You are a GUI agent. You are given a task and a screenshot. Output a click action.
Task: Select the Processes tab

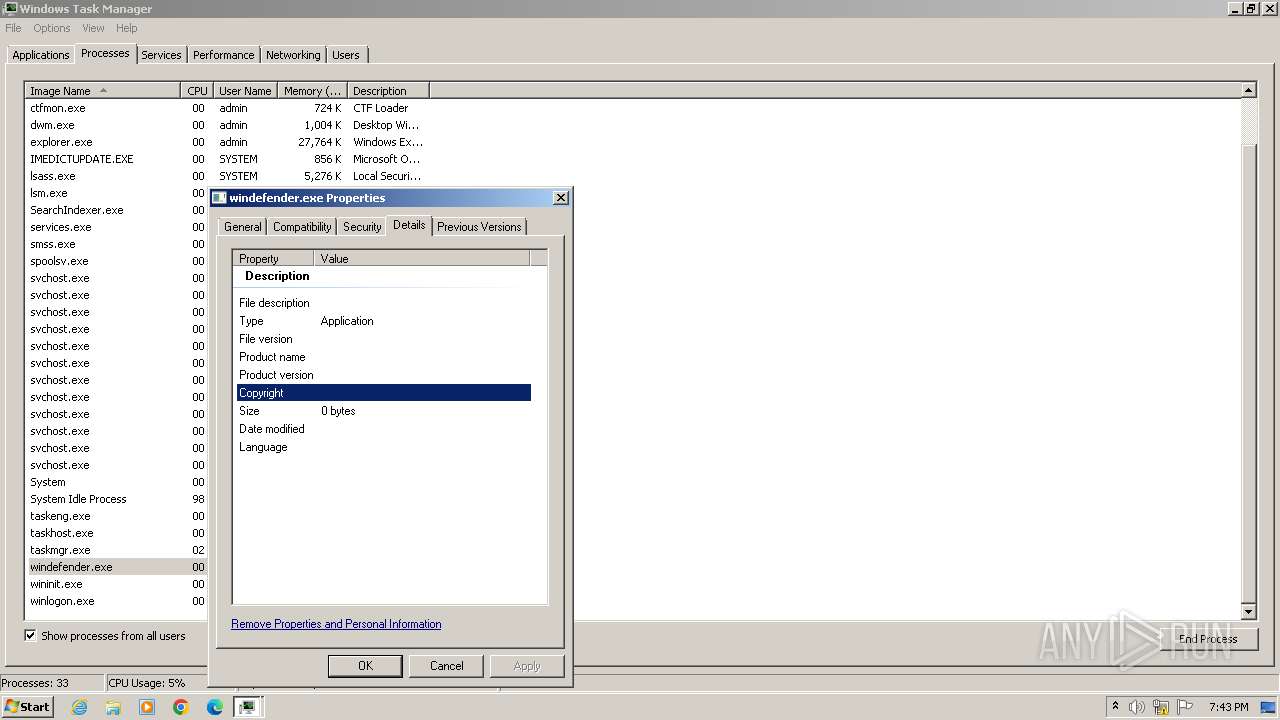(105, 53)
